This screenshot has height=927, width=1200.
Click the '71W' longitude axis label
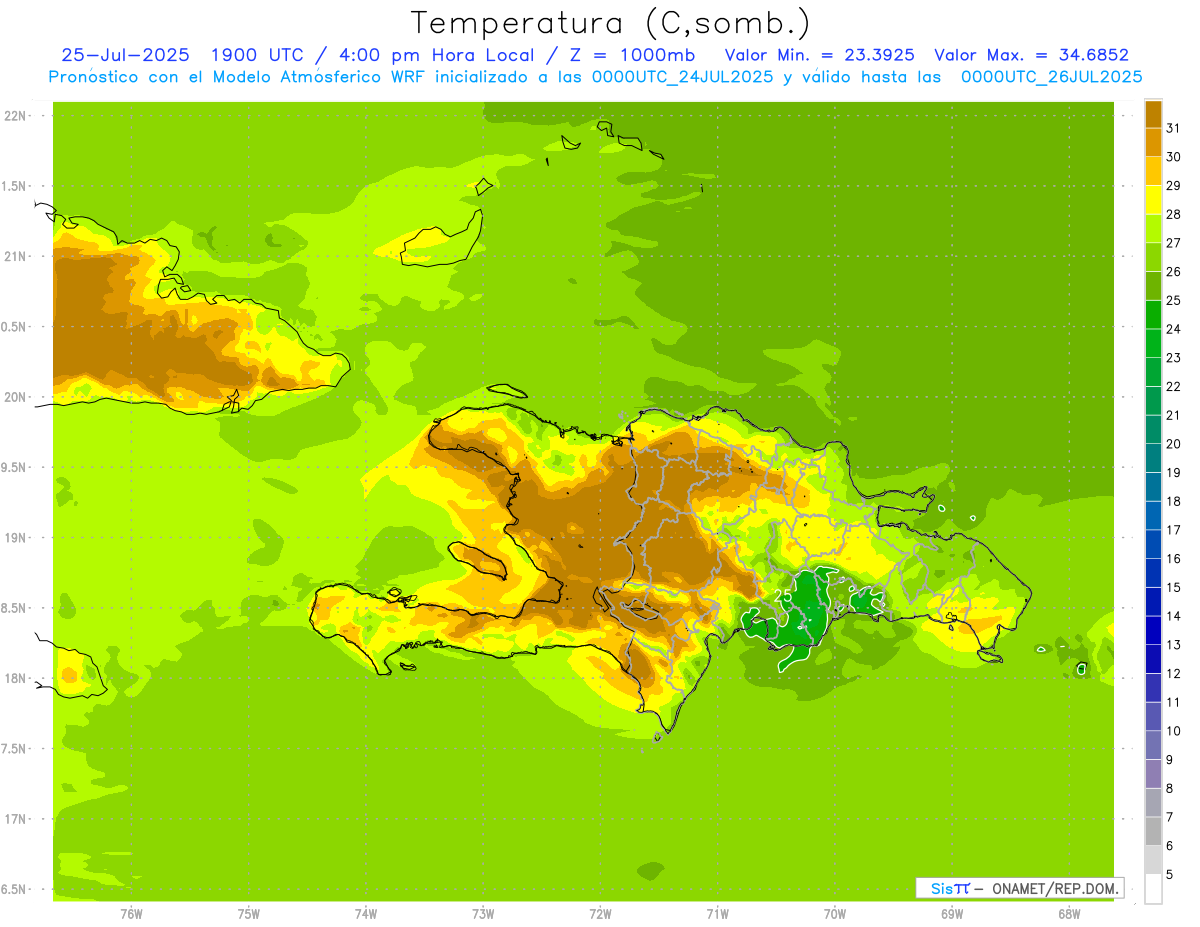pyautogui.click(x=717, y=913)
